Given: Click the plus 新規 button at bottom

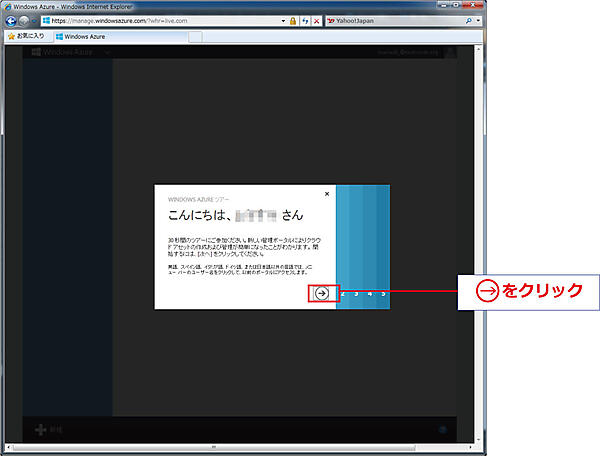Looking at the screenshot, I should 49,430.
